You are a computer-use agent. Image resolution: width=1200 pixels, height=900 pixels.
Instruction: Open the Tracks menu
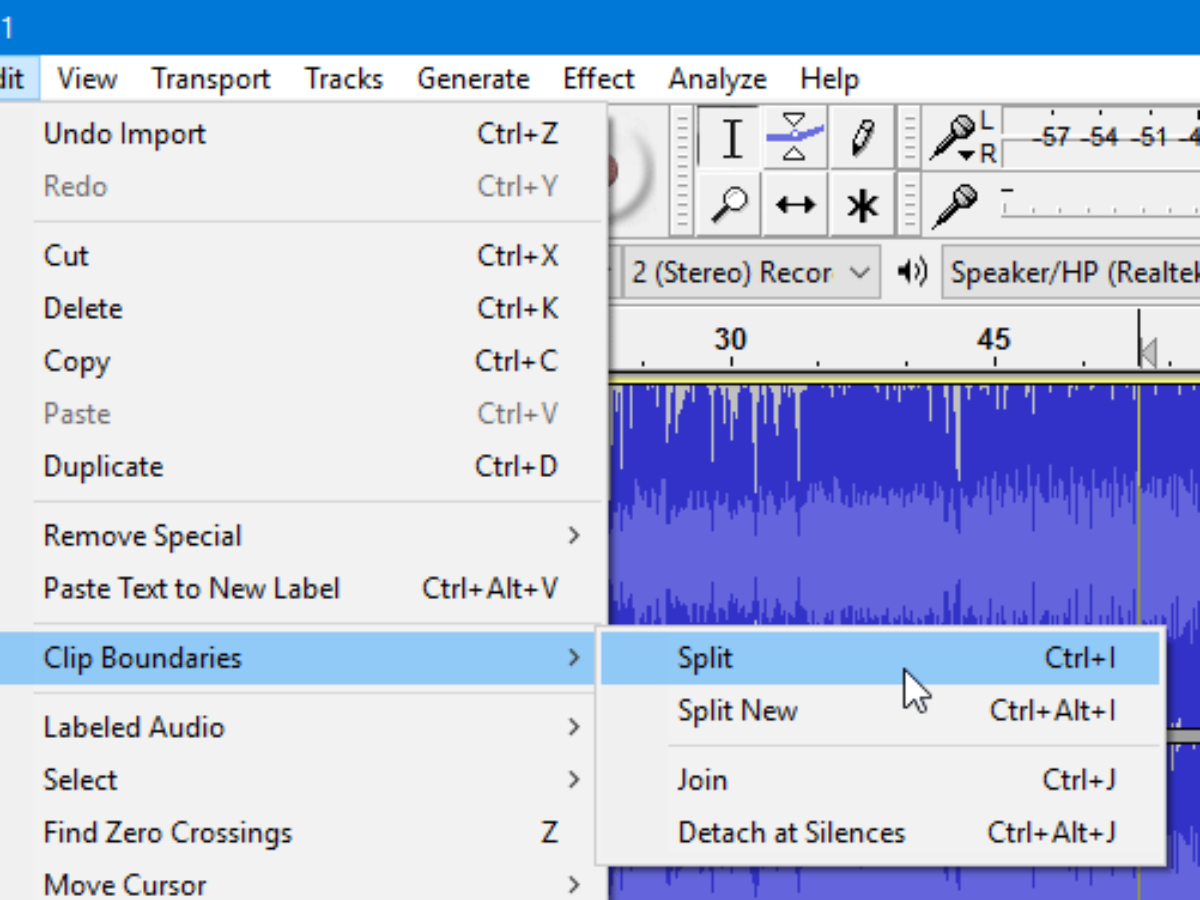pos(344,79)
